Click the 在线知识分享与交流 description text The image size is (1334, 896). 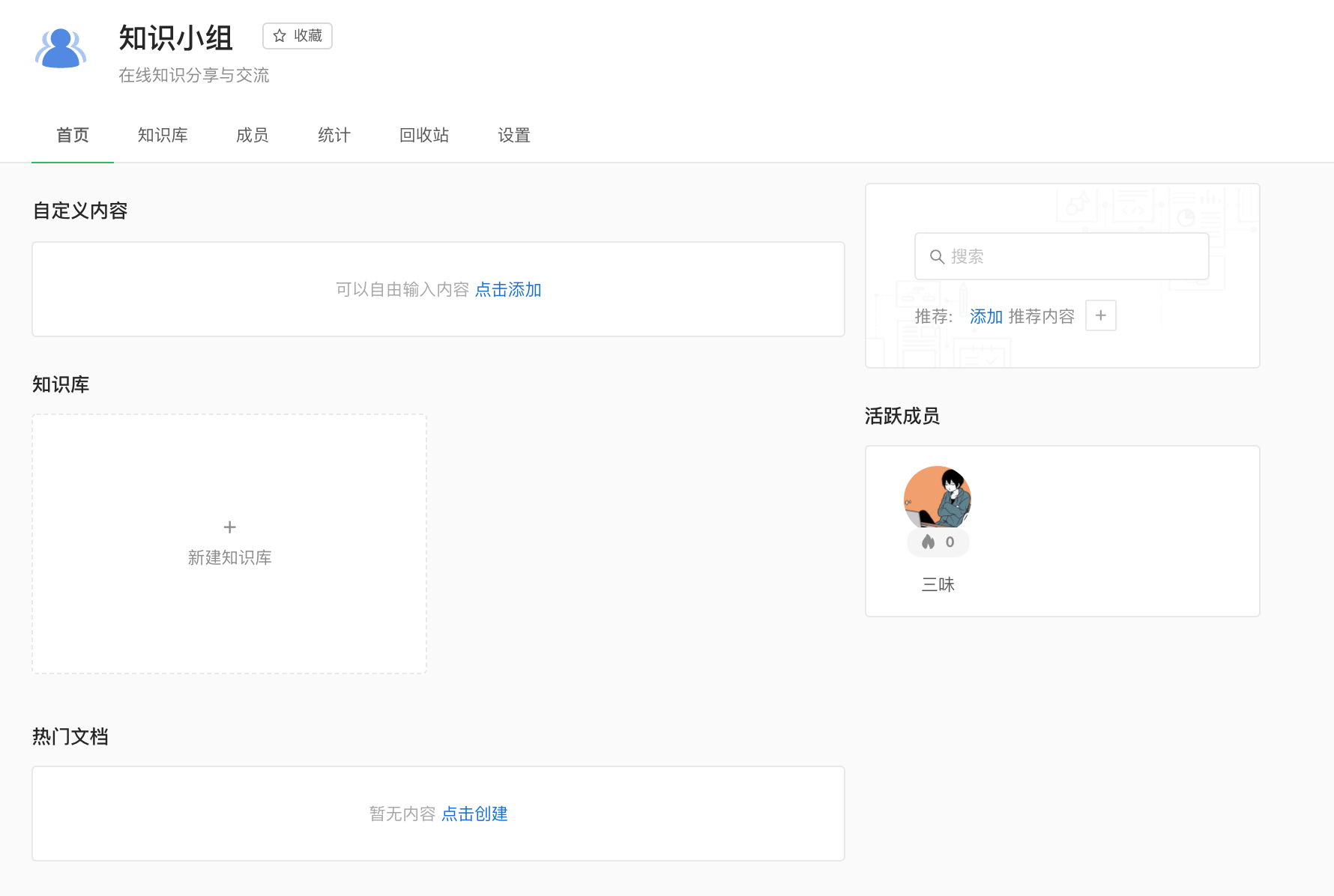click(194, 76)
